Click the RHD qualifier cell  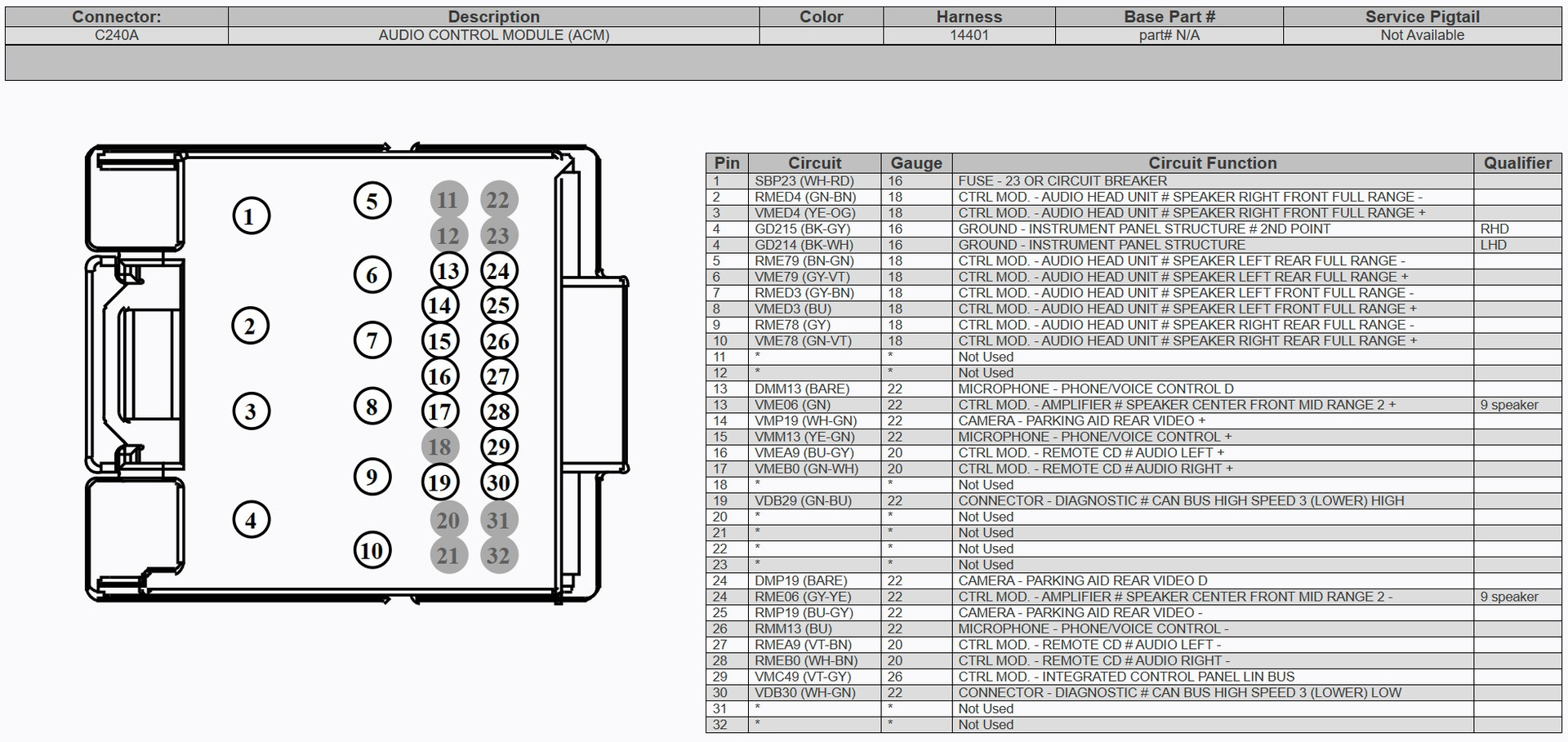1494,229
